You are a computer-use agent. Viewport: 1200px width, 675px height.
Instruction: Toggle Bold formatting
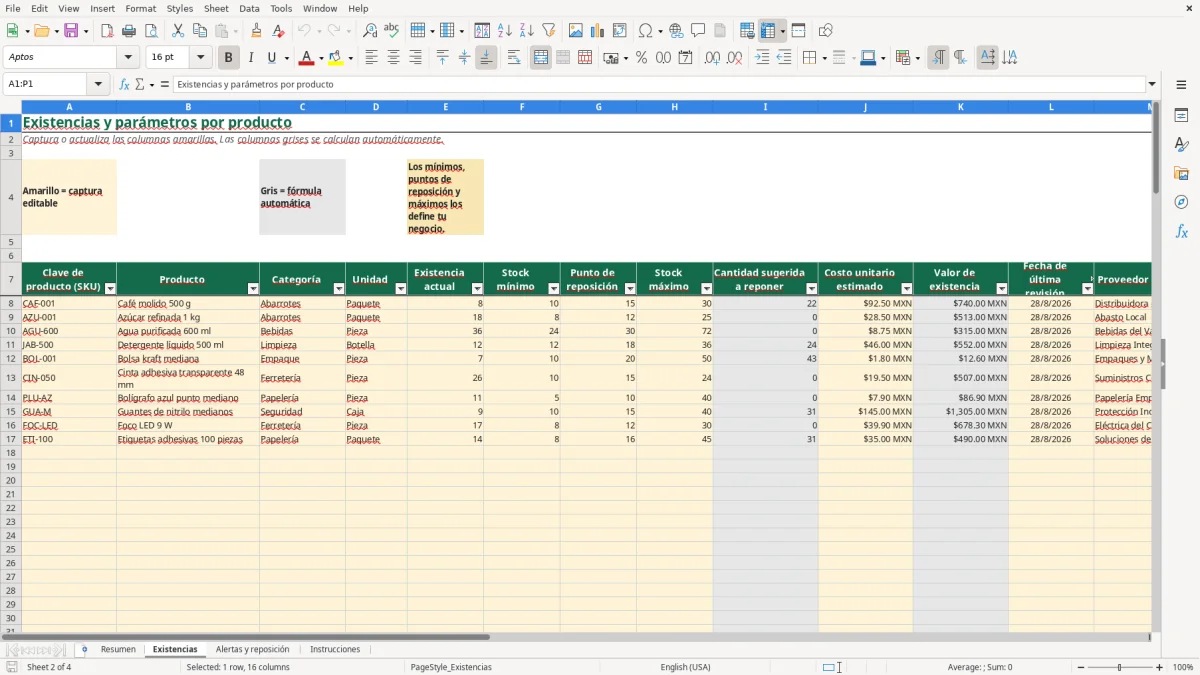(229, 58)
